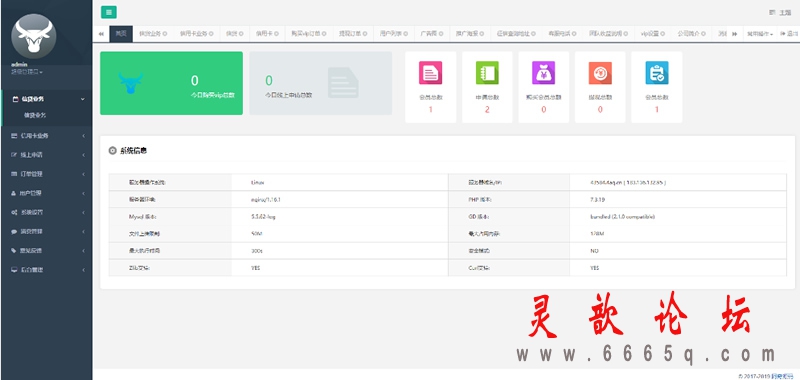Click the 'nginx/1.16.1' server environment value

click(x=266, y=199)
